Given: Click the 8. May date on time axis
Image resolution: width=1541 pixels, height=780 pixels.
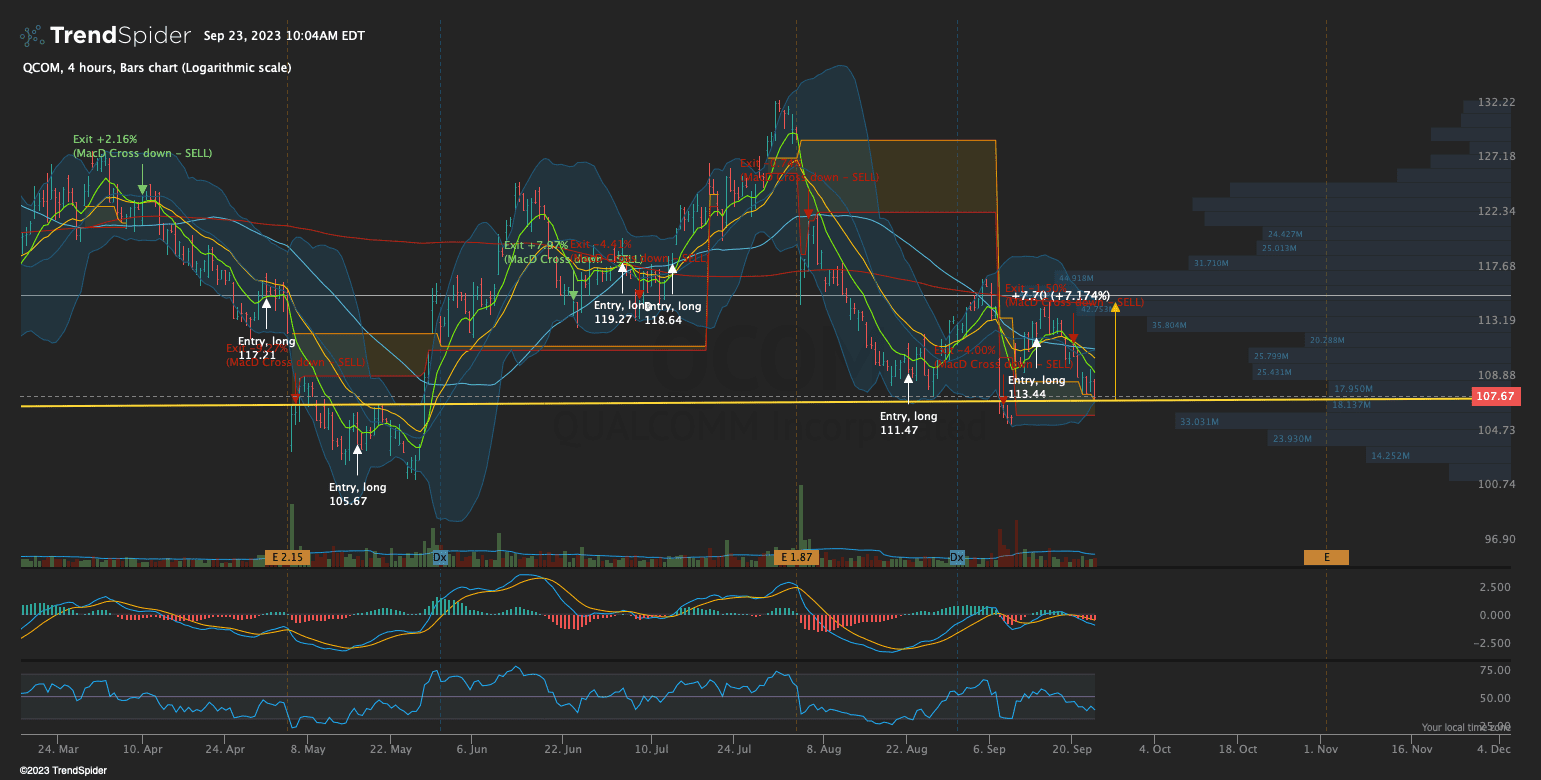Looking at the screenshot, I should [308, 748].
